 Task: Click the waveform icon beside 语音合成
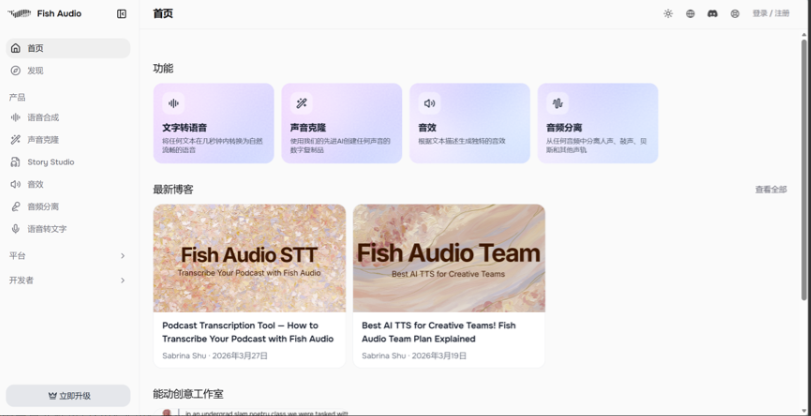16,117
